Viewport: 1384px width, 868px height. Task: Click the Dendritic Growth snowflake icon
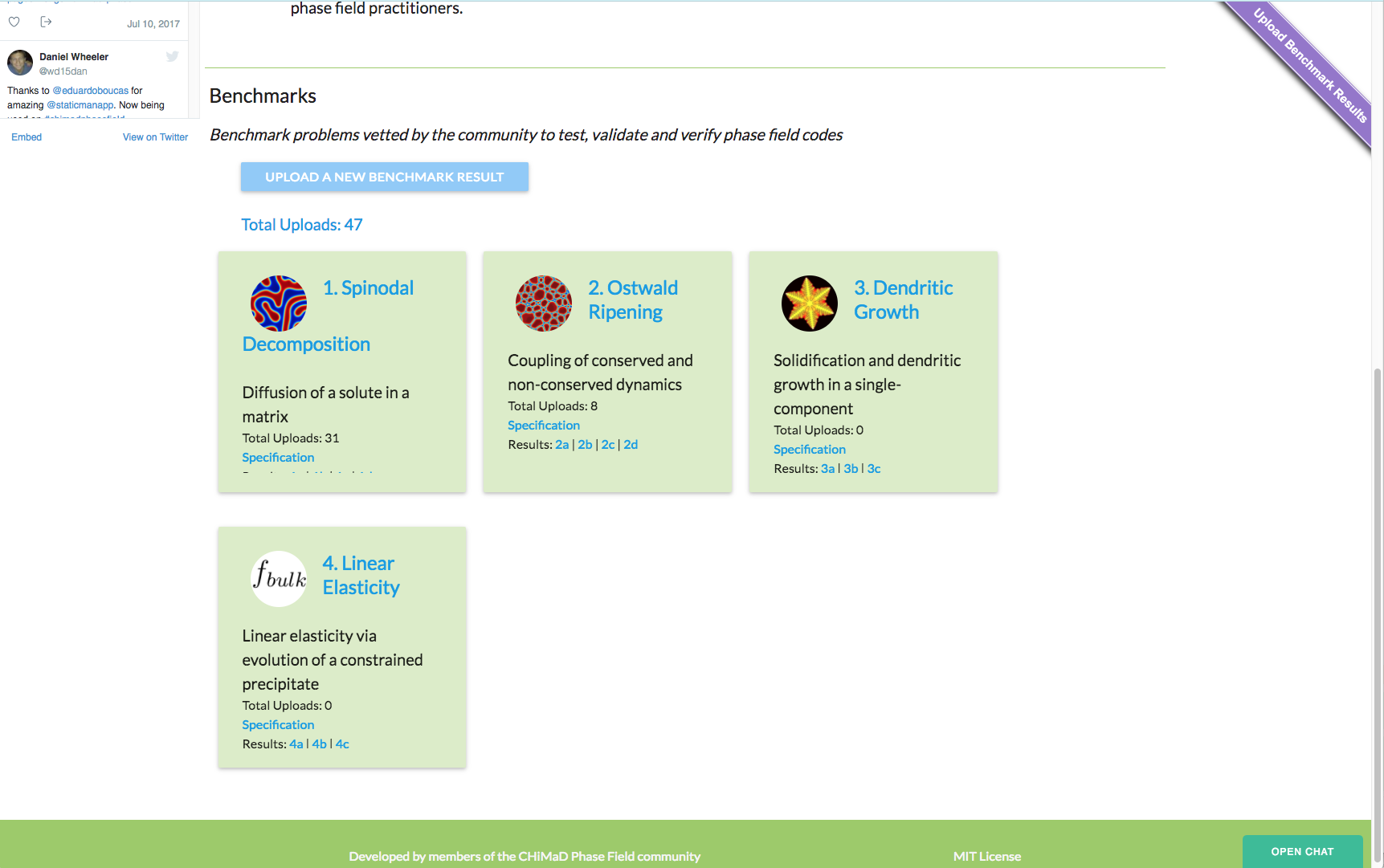(809, 304)
